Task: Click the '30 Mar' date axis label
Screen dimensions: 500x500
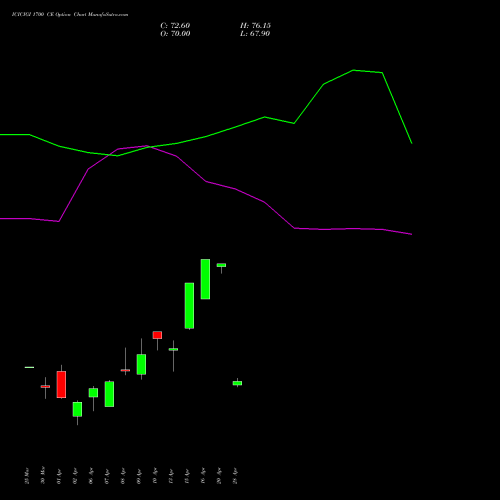Action: point(43,475)
